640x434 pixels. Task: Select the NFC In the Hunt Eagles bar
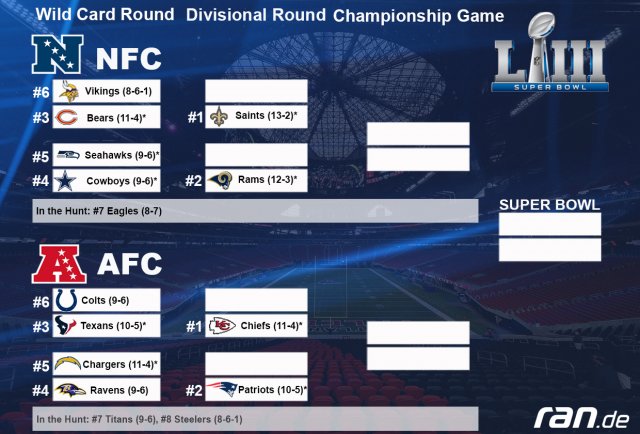pos(256,211)
